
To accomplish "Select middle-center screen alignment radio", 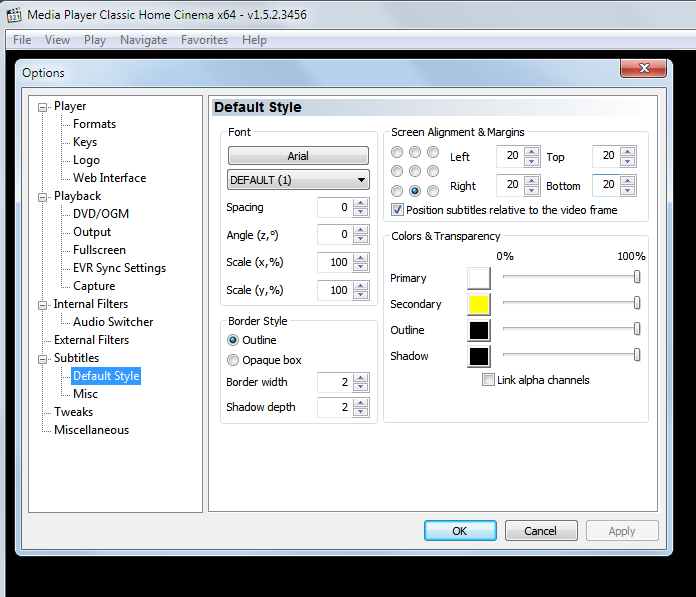I will point(415,171).
